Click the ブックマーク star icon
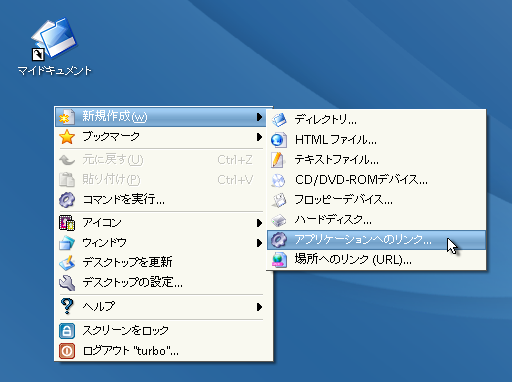This screenshot has width=512, height=382. (67, 137)
